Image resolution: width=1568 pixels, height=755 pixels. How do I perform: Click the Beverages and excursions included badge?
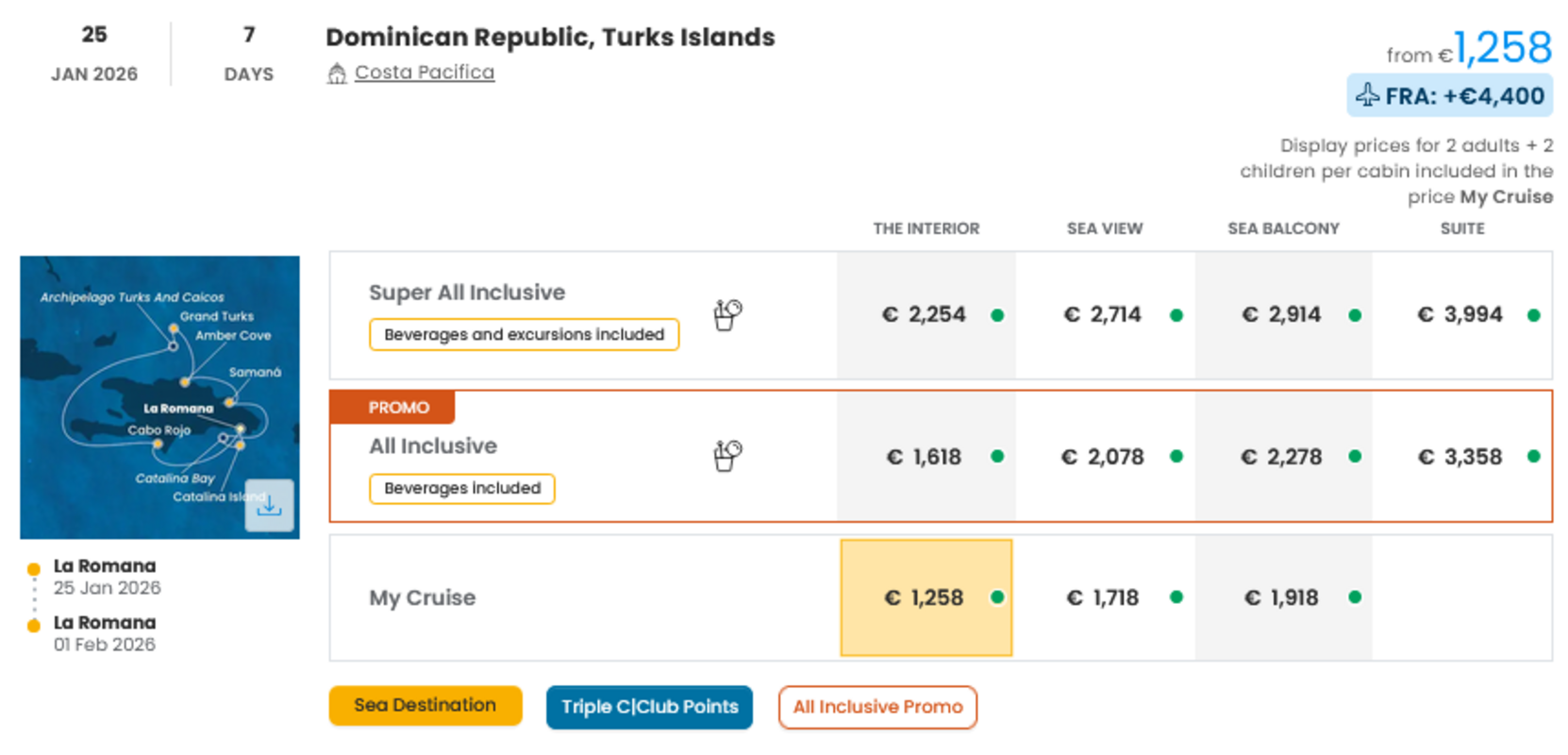tap(525, 334)
